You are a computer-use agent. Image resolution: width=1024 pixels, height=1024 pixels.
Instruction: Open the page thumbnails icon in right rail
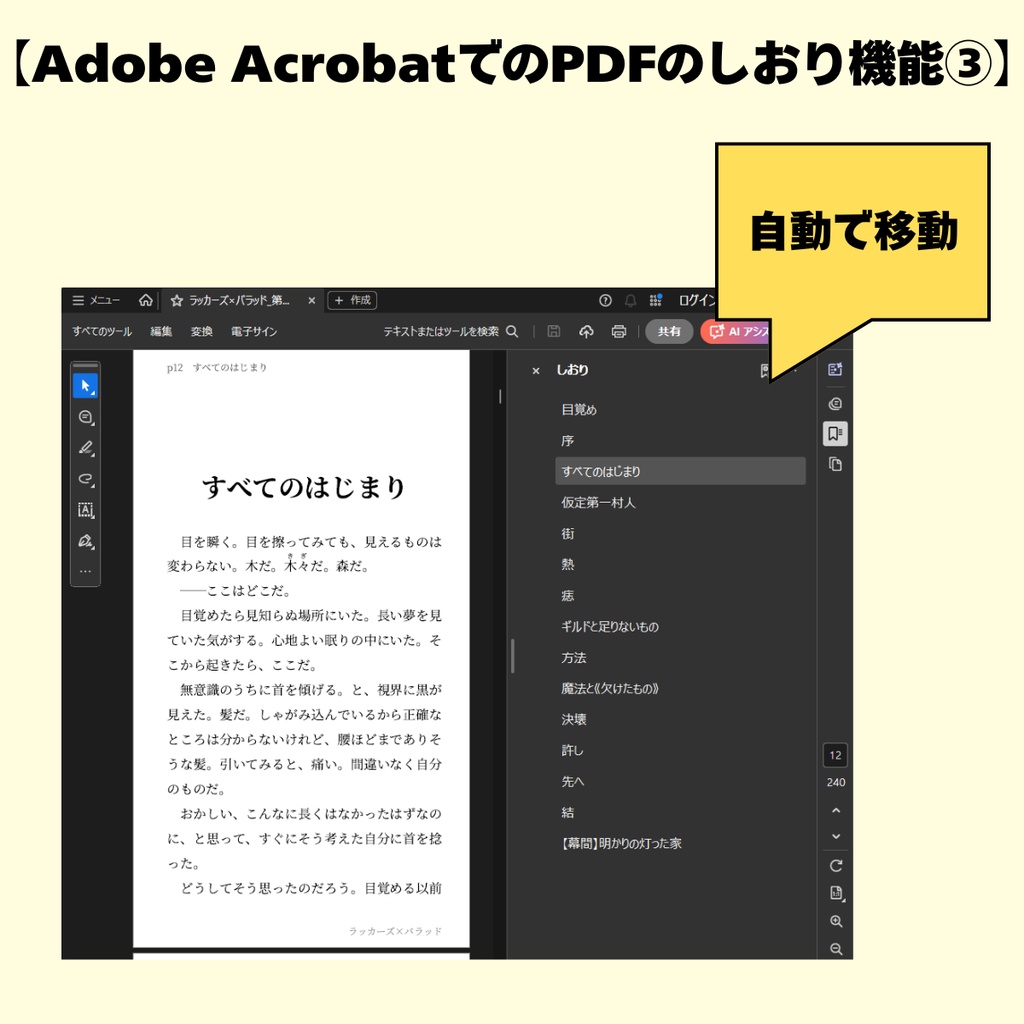click(835, 464)
